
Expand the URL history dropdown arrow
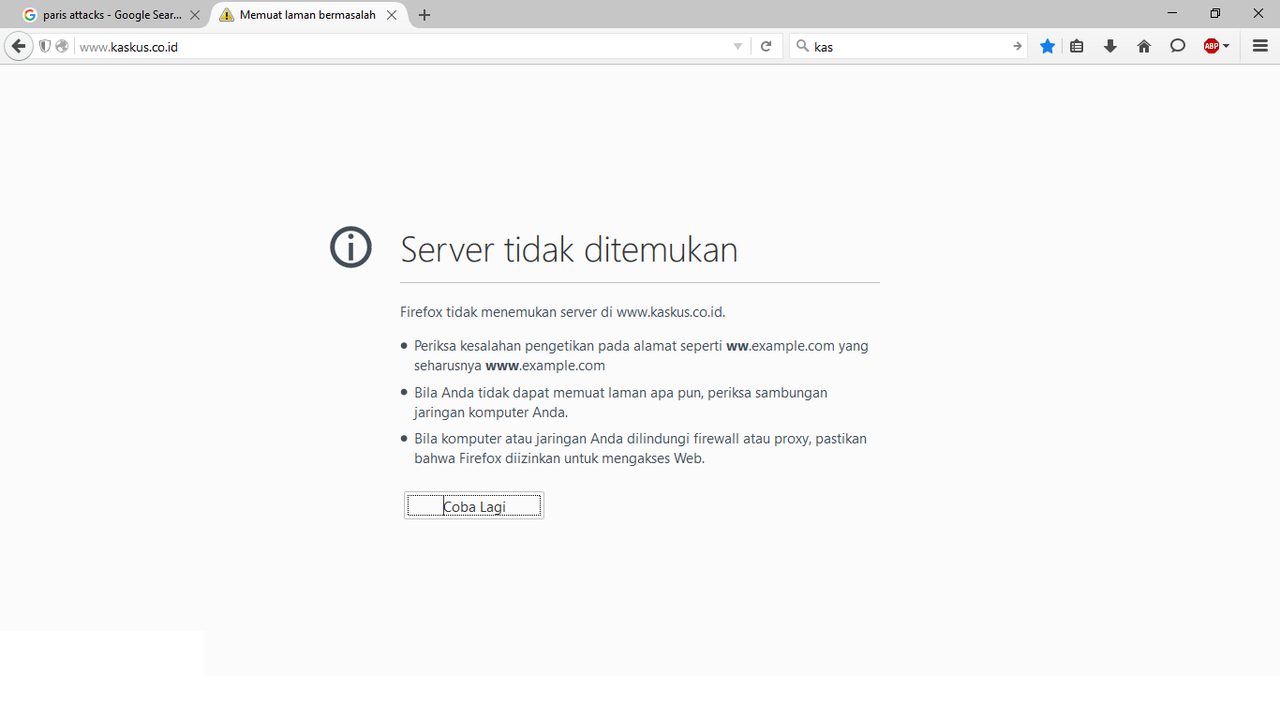738,46
